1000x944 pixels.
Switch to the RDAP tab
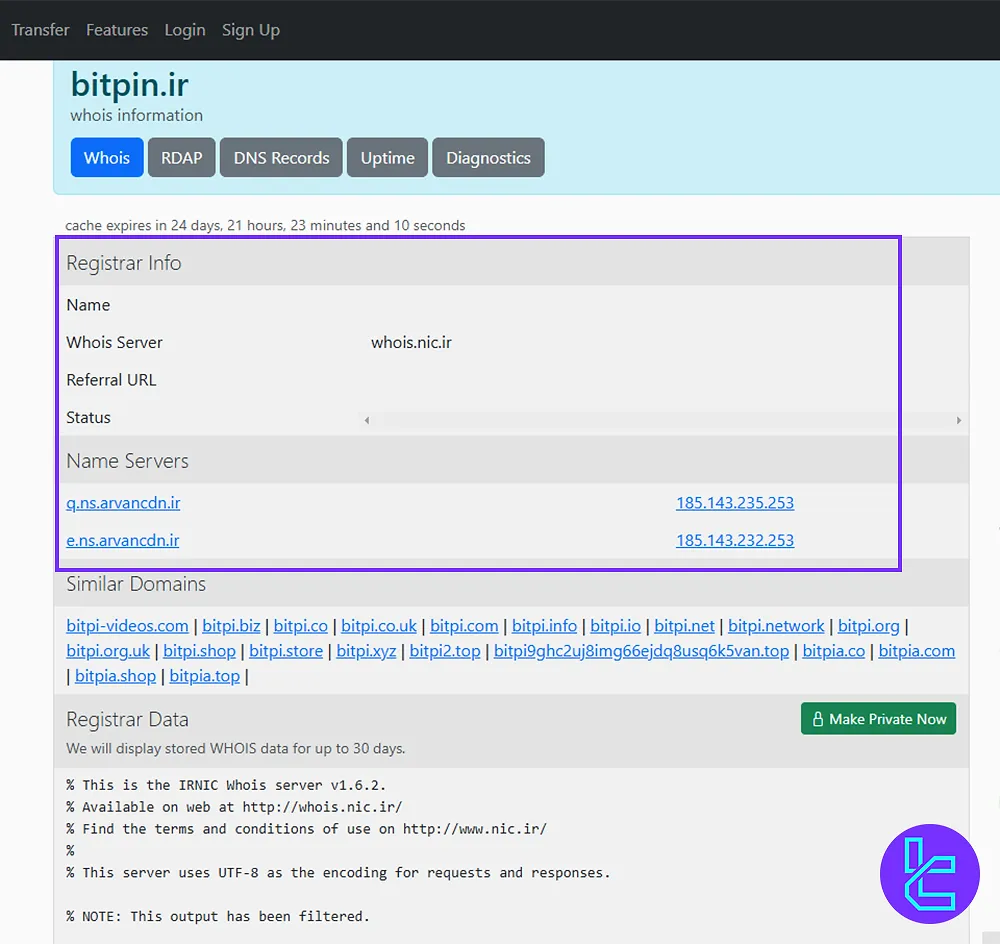(181, 157)
